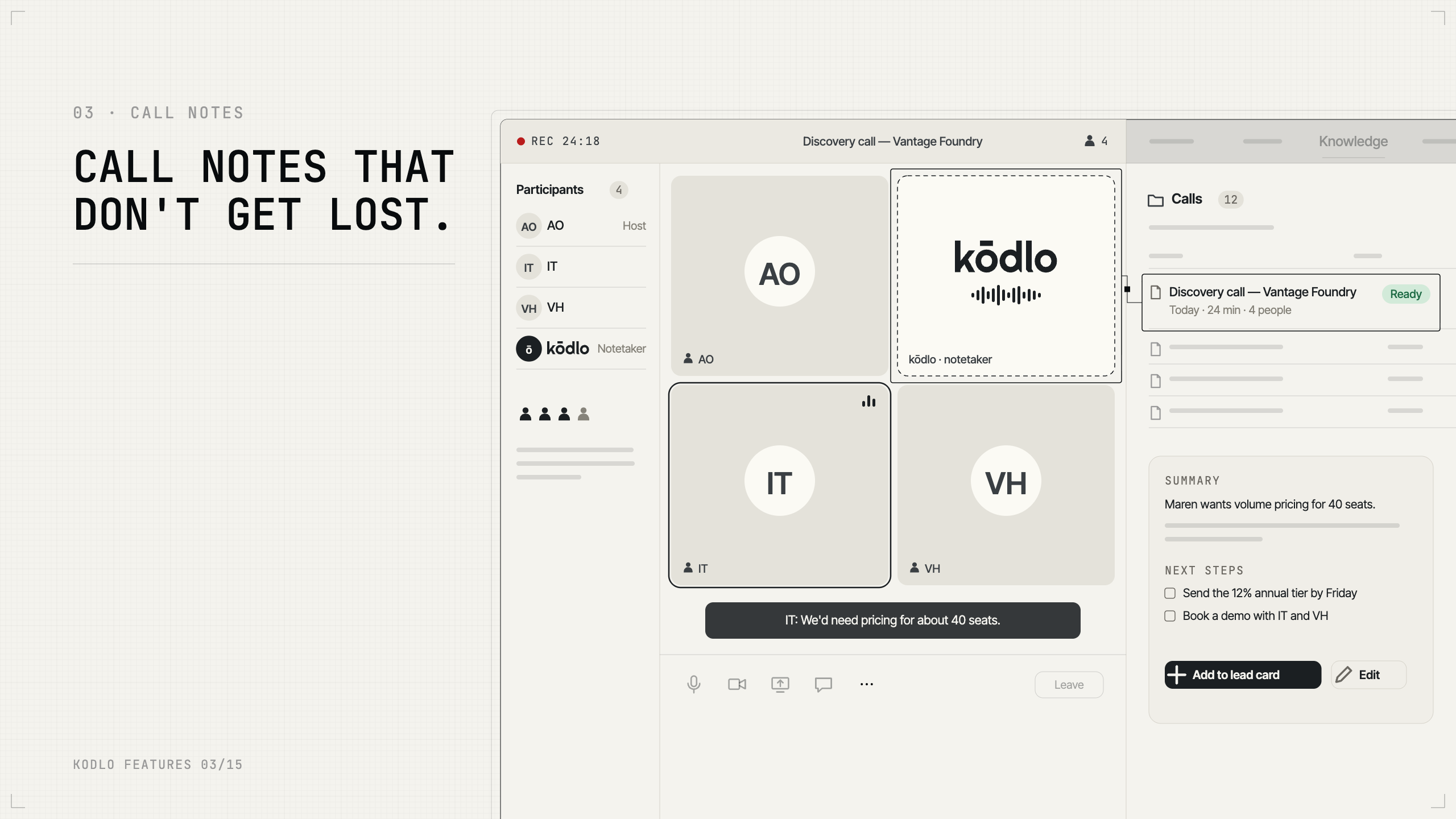This screenshot has height=819, width=1456.
Task: Click the Add to lead card button
Action: 1243,675
